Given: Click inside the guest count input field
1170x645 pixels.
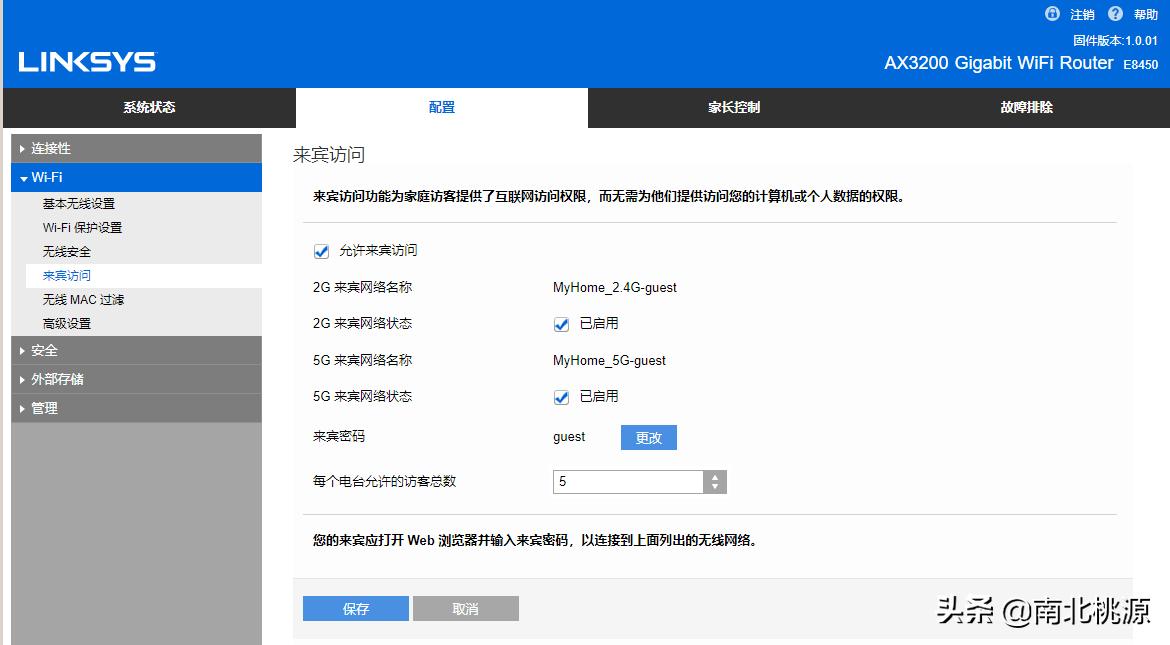Looking at the screenshot, I should coord(620,481).
